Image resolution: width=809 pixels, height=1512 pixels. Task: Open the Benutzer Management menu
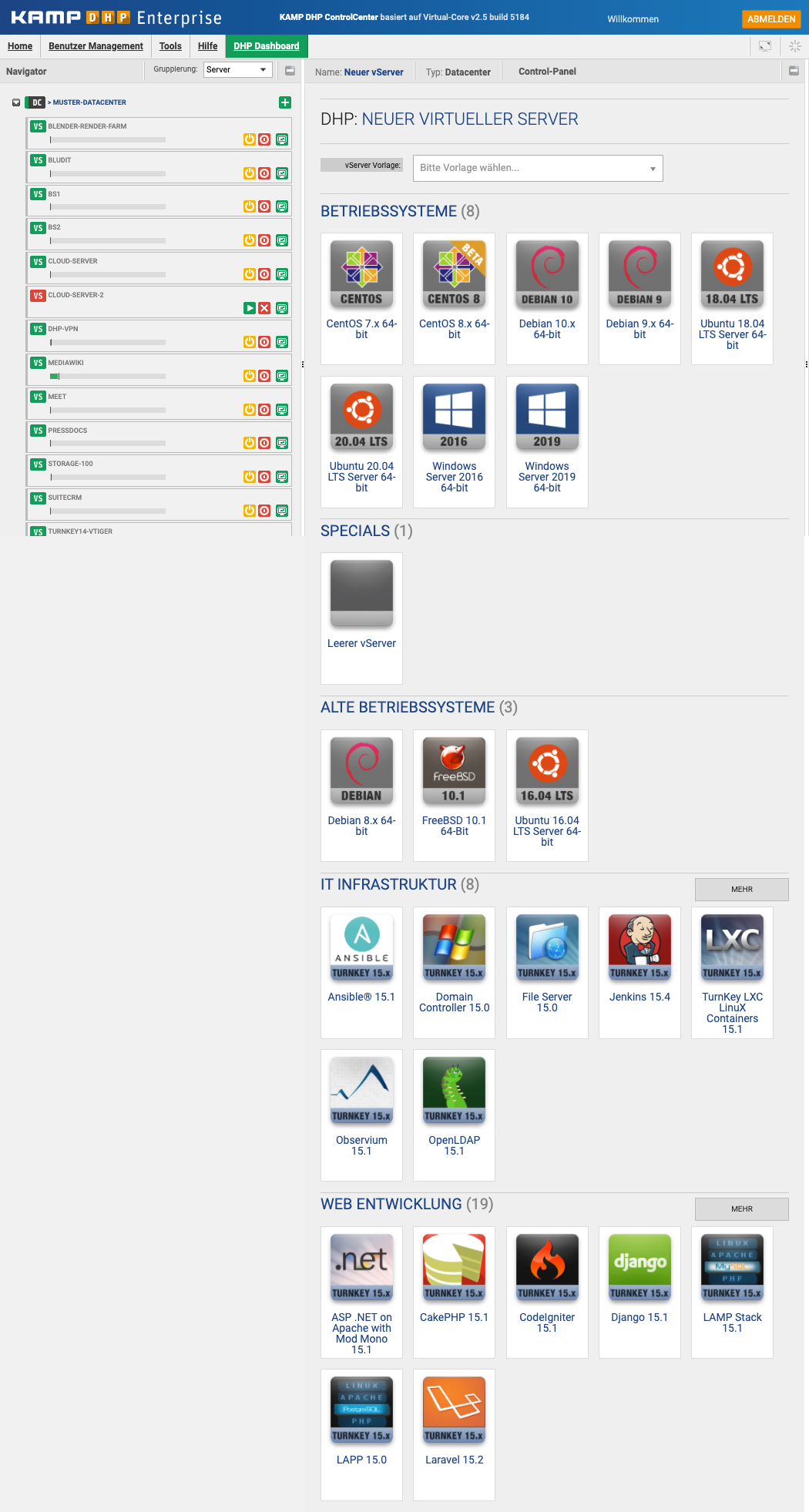click(96, 46)
